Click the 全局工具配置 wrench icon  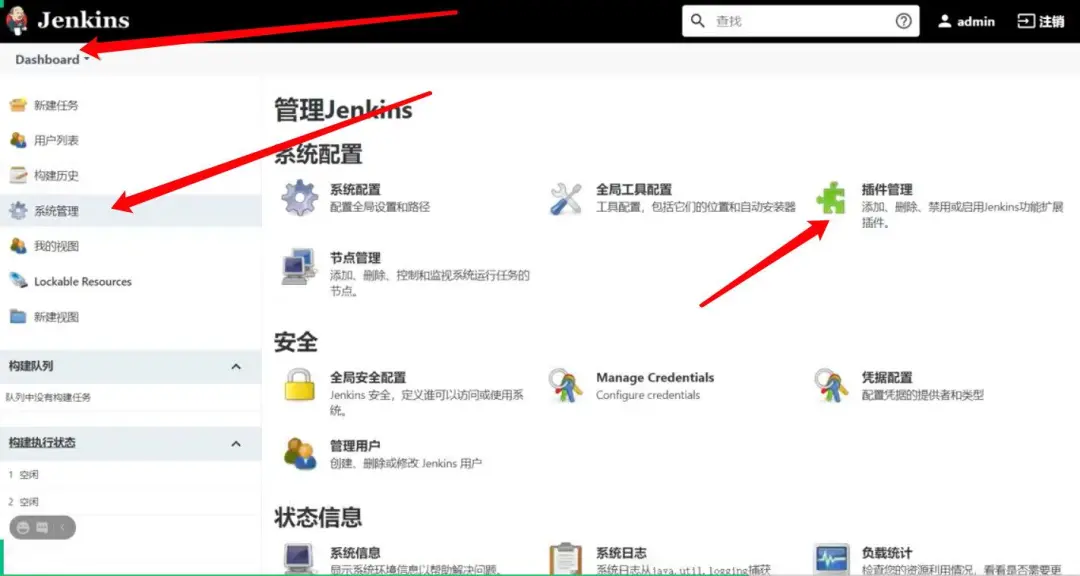click(566, 198)
